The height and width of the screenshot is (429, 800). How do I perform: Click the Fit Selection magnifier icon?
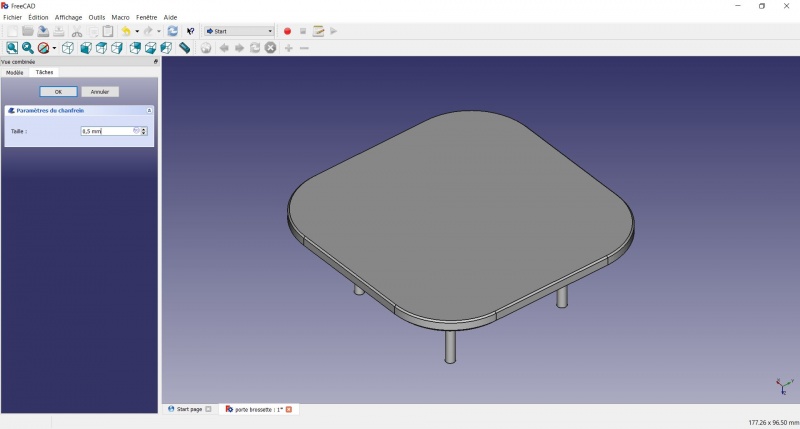28,48
